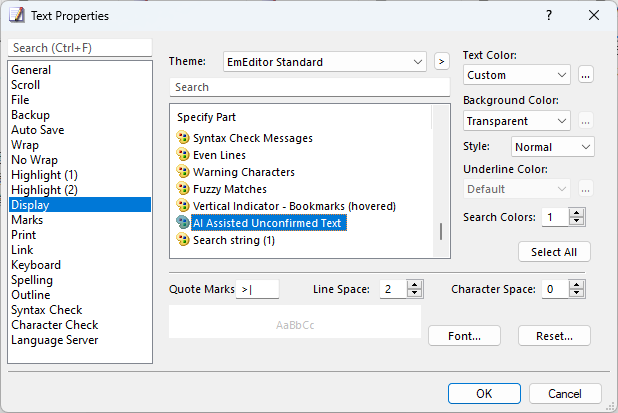The image size is (618, 413).
Task: Click the AI Assisted Unconfirmed Text icon
Action: [182, 222]
